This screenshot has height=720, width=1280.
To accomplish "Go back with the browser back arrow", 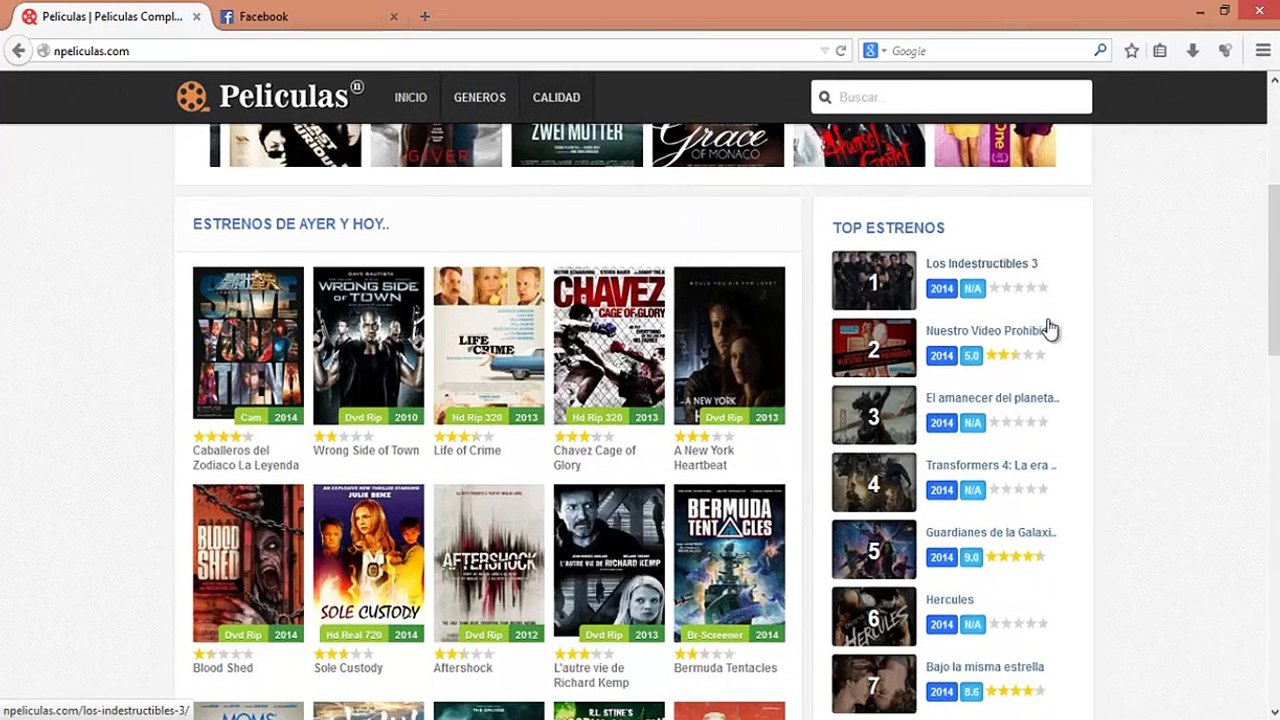I will point(18,51).
